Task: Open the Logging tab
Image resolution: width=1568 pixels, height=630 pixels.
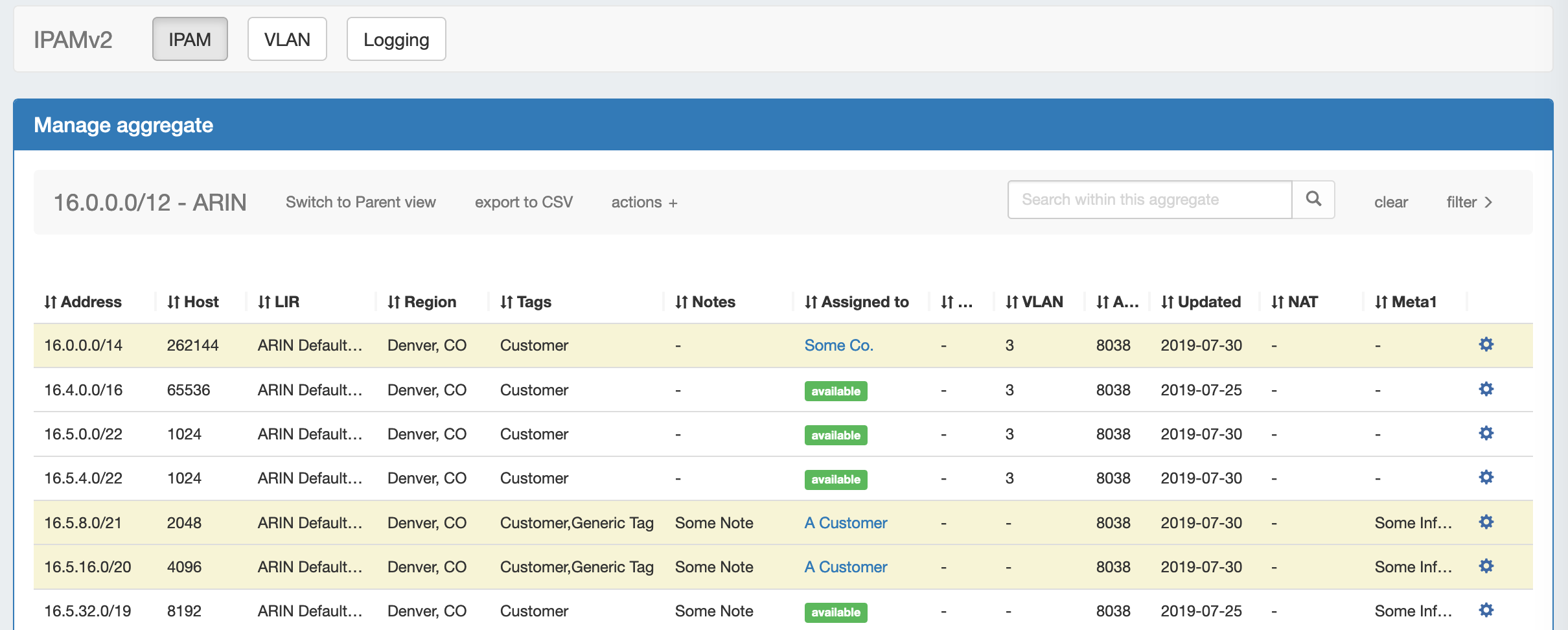Action: pos(396,40)
